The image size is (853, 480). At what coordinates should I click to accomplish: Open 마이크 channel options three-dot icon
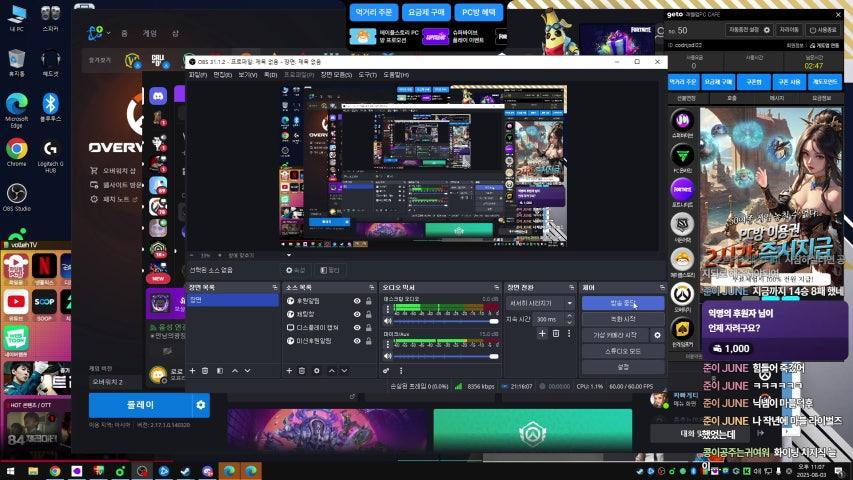(388, 344)
